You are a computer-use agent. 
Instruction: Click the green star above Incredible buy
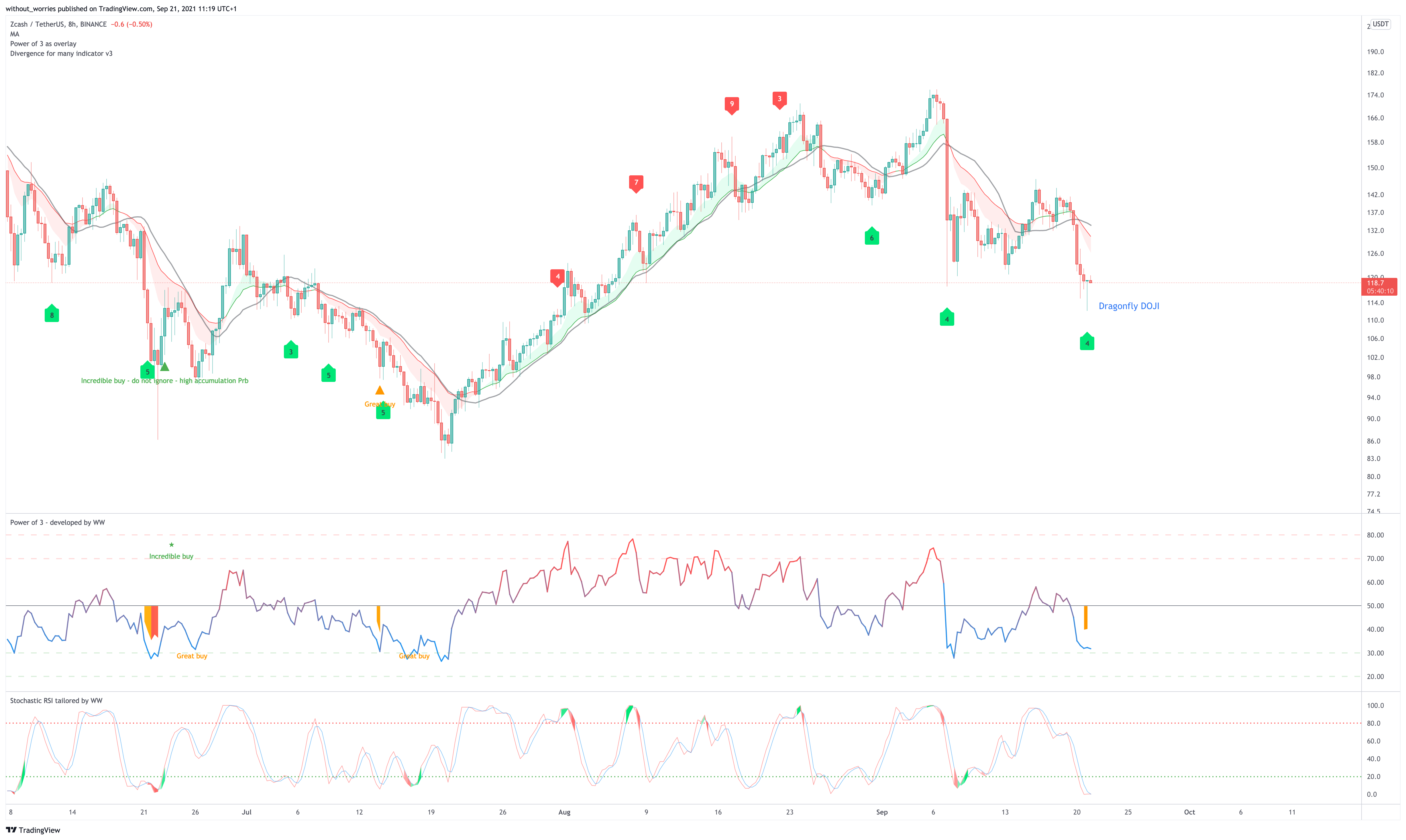pyautogui.click(x=172, y=545)
